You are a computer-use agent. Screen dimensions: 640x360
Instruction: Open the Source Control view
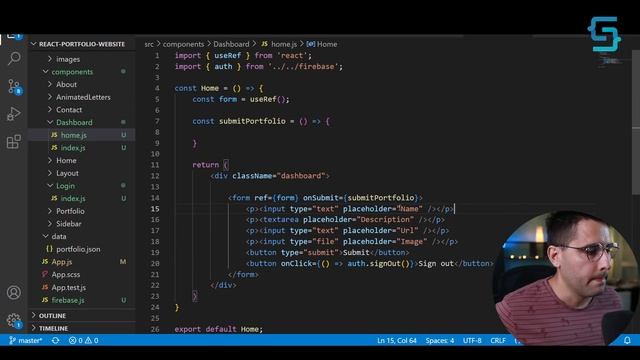(14, 87)
